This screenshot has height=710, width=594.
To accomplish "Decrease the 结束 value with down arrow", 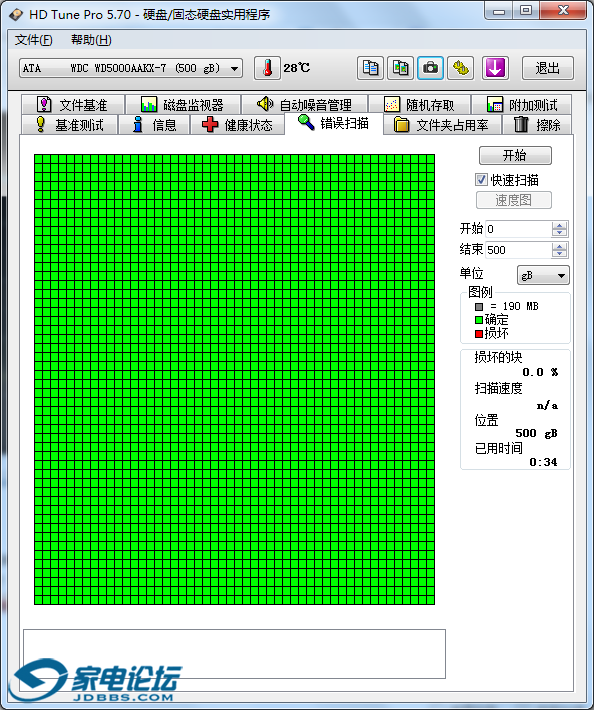I will 560,254.
